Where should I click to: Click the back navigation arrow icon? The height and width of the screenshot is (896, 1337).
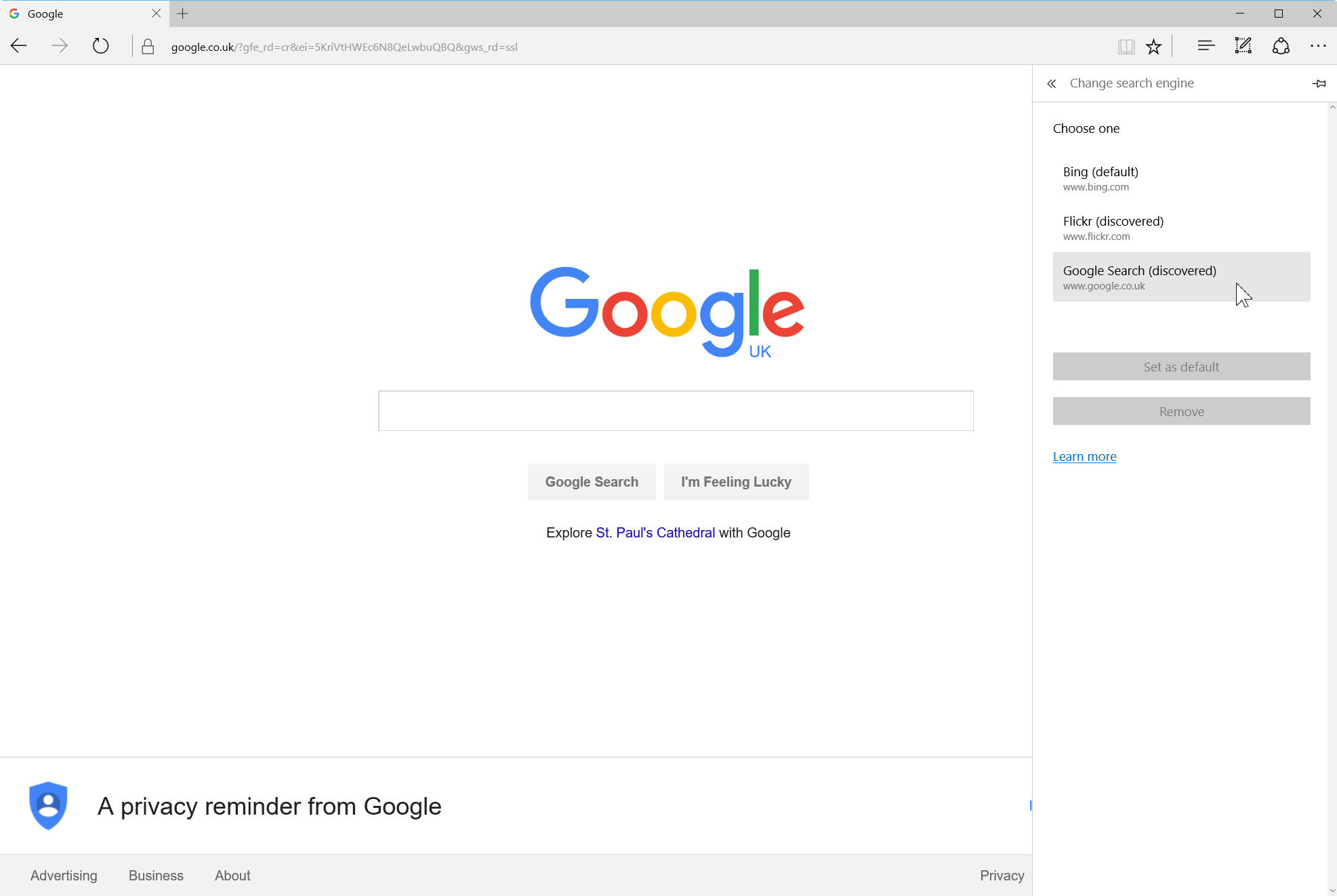20,47
